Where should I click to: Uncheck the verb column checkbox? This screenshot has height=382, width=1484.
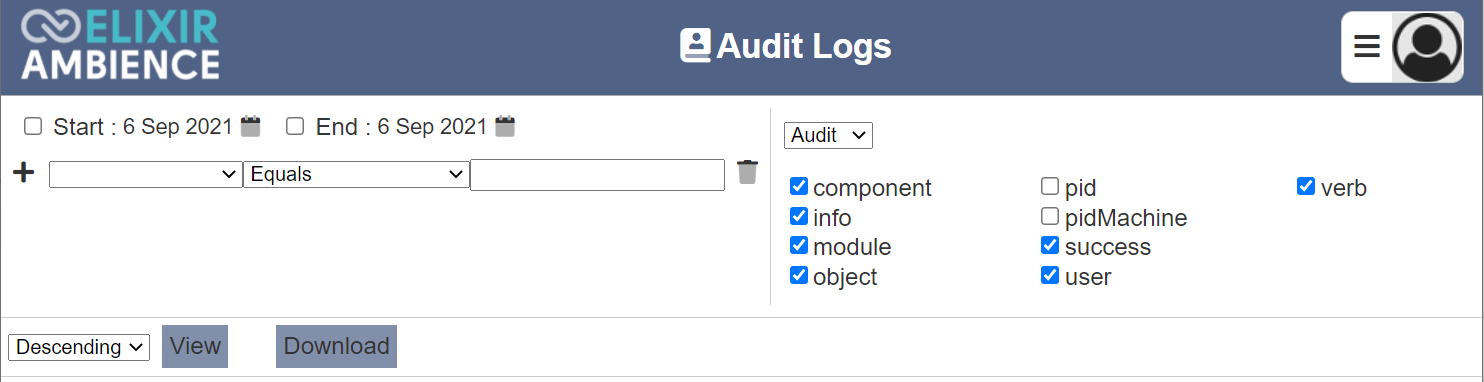pyautogui.click(x=1306, y=186)
